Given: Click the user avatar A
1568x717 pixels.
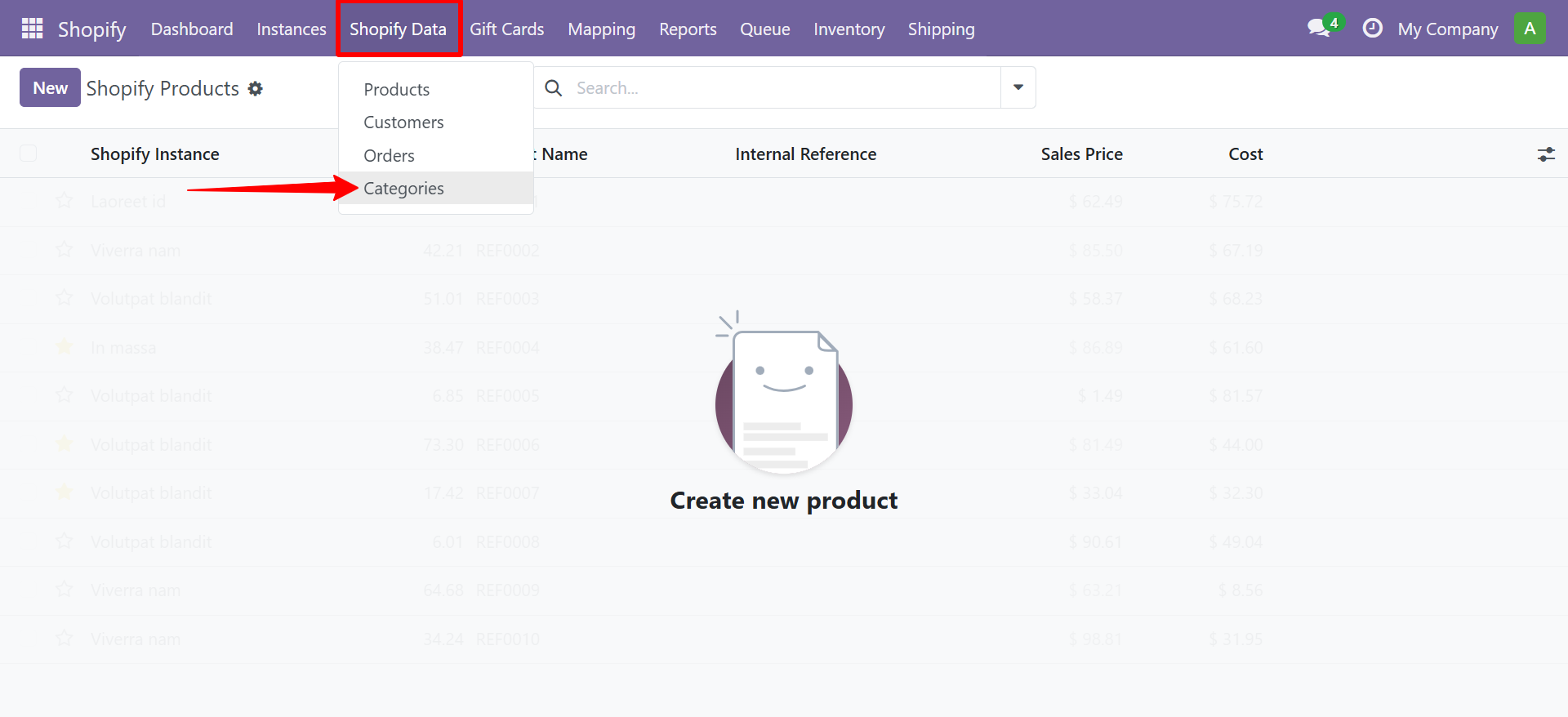Looking at the screenshot, I should click(x=1530, y=29).
